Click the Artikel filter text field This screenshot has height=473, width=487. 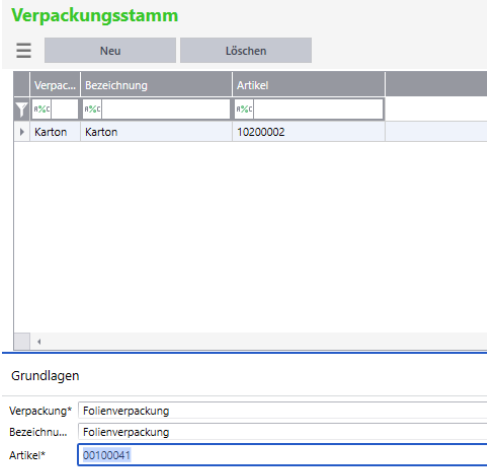tap(318, 109)
